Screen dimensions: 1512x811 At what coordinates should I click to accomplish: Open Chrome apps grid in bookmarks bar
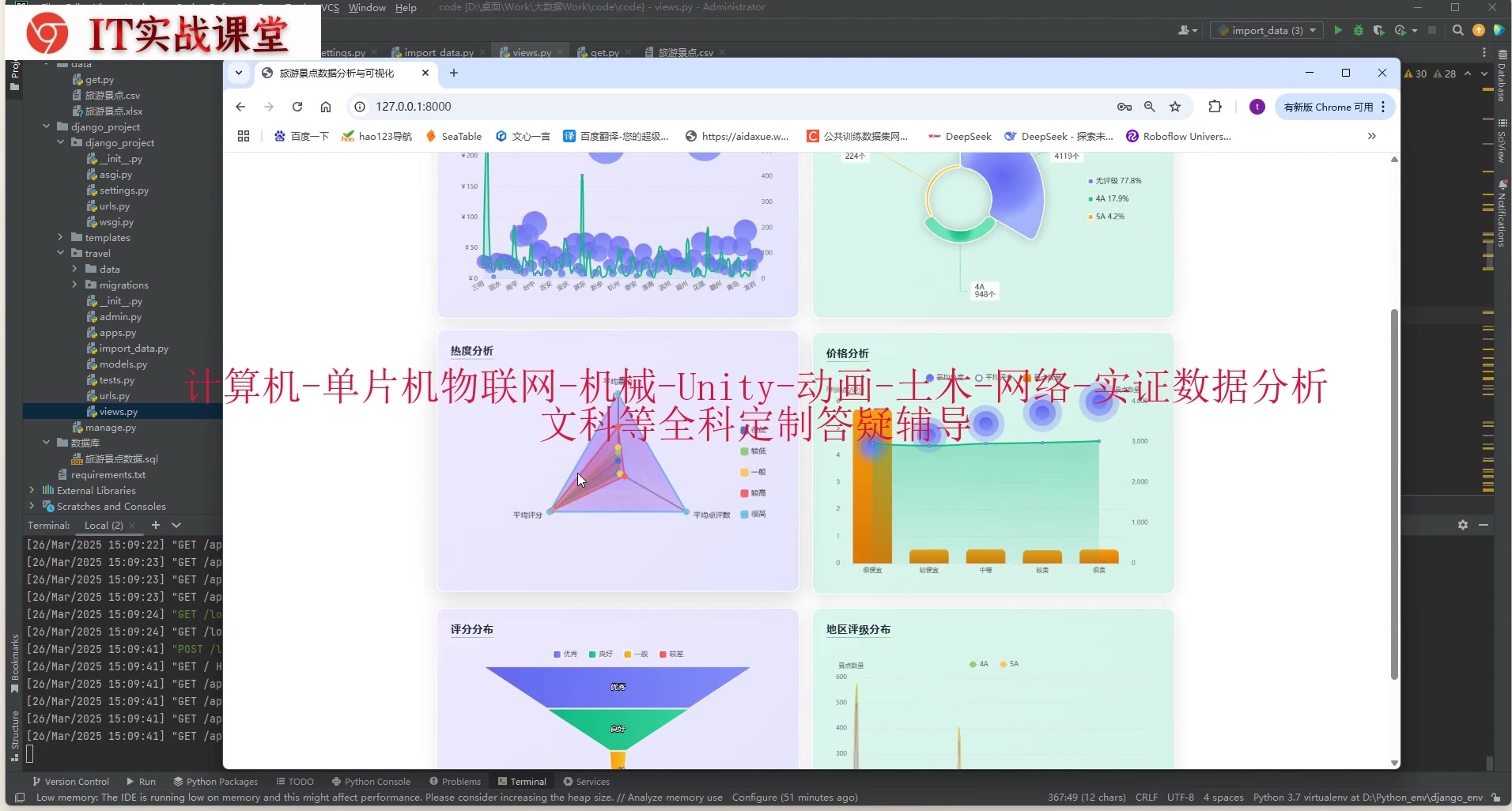pyautogui.click(x=244, y=136)
